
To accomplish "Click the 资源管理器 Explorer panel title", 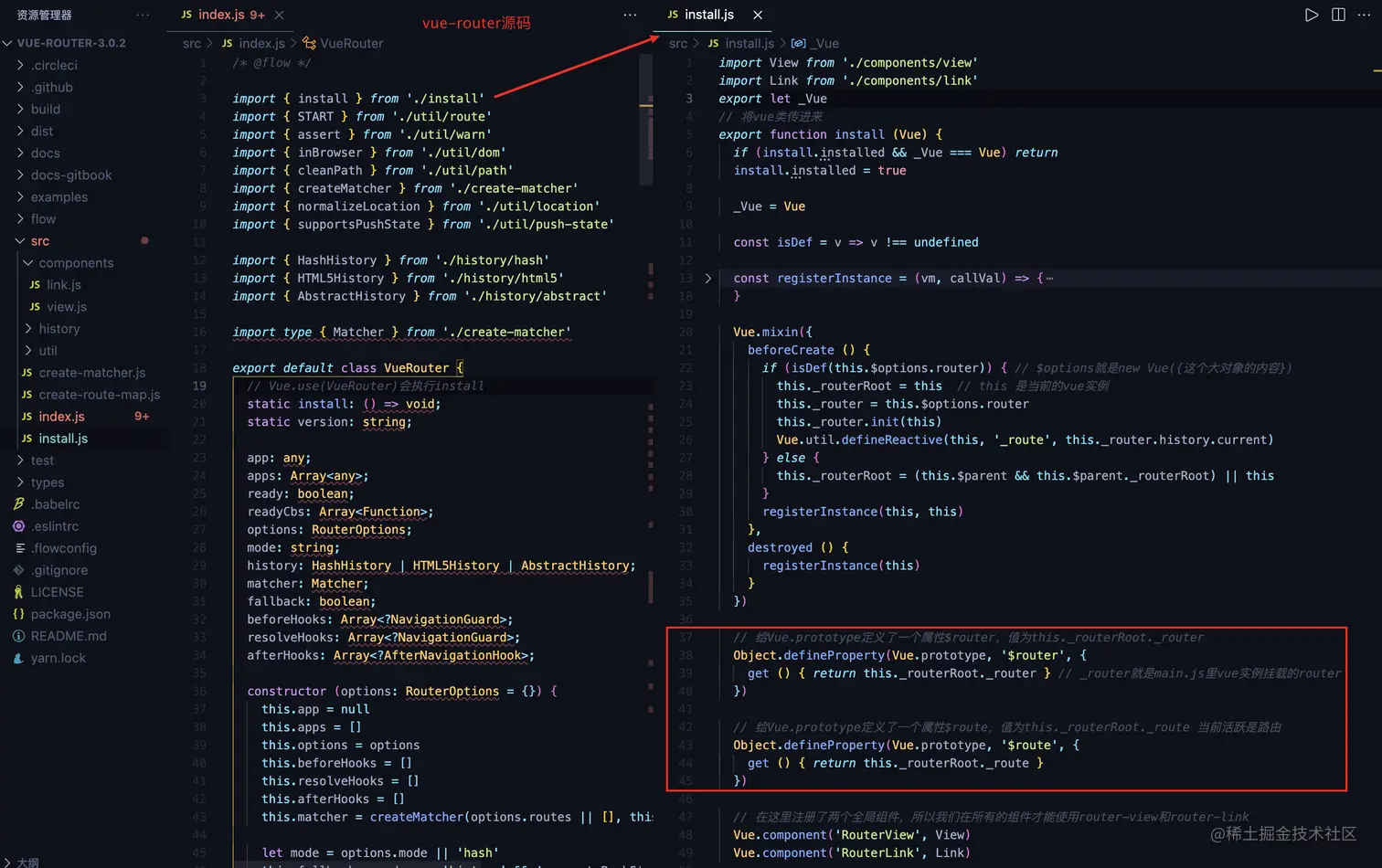I will (44, 15).
